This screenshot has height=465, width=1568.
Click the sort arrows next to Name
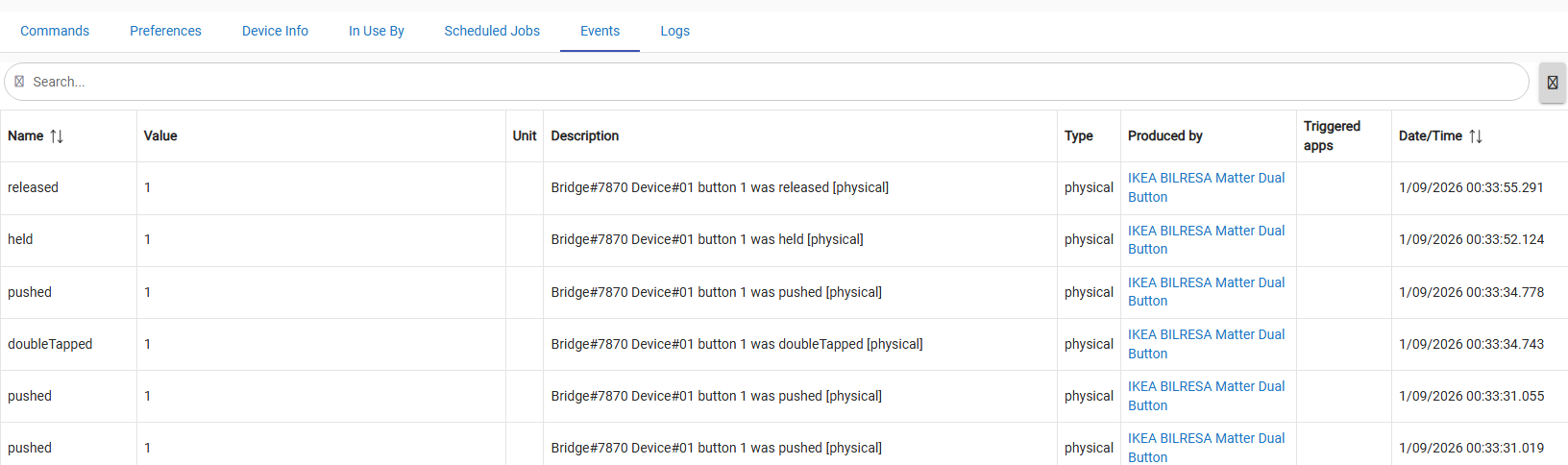click(x=57, y=136)
